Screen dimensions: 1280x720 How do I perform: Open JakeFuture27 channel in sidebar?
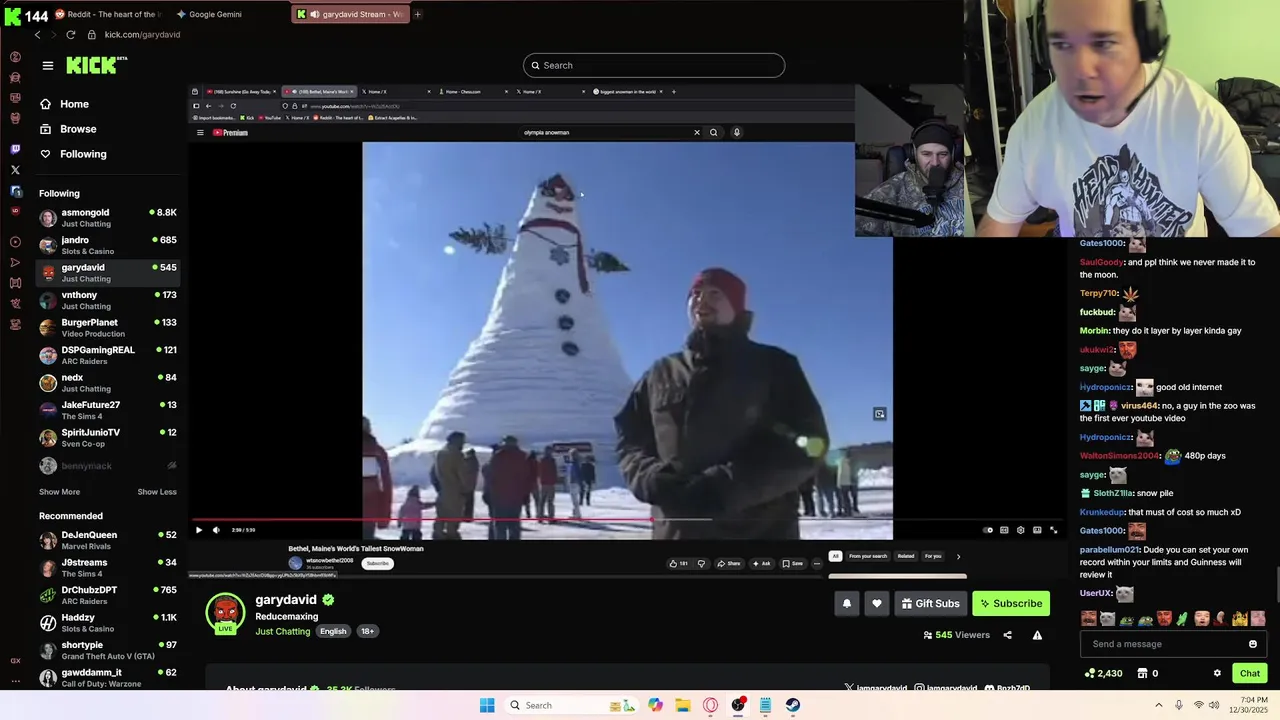point(108,410)
